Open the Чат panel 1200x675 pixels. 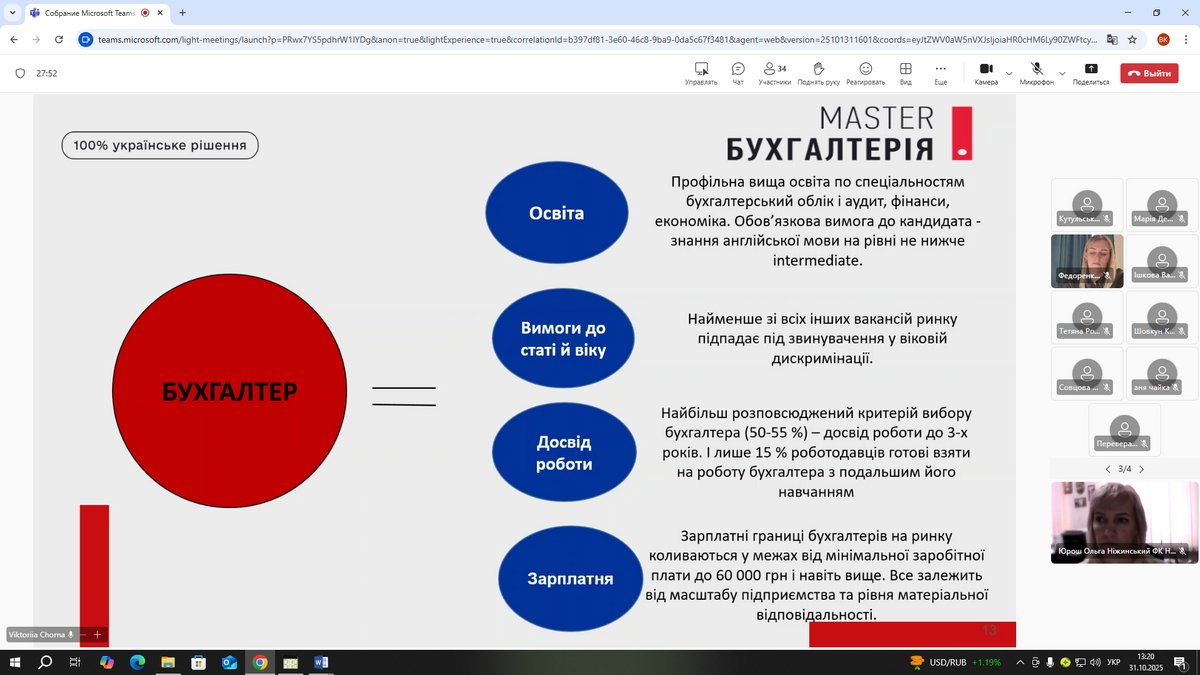point(738,72)
